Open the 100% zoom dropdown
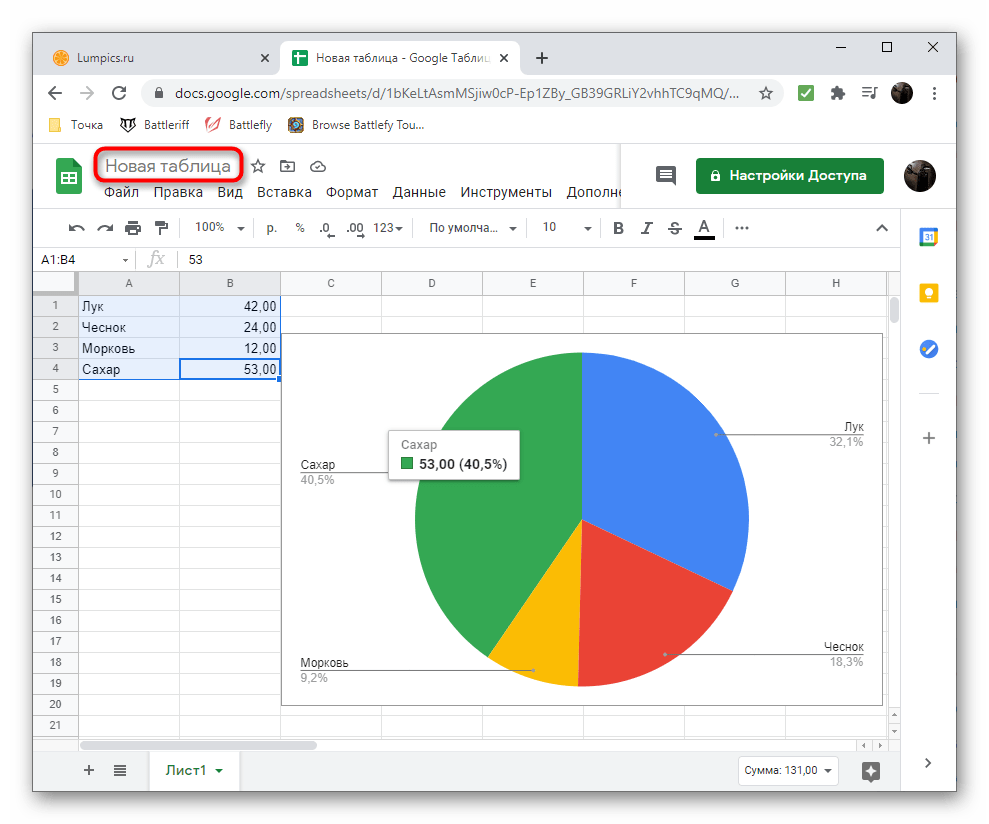Screen dimensions: 989x824 [x=219, y=228]
